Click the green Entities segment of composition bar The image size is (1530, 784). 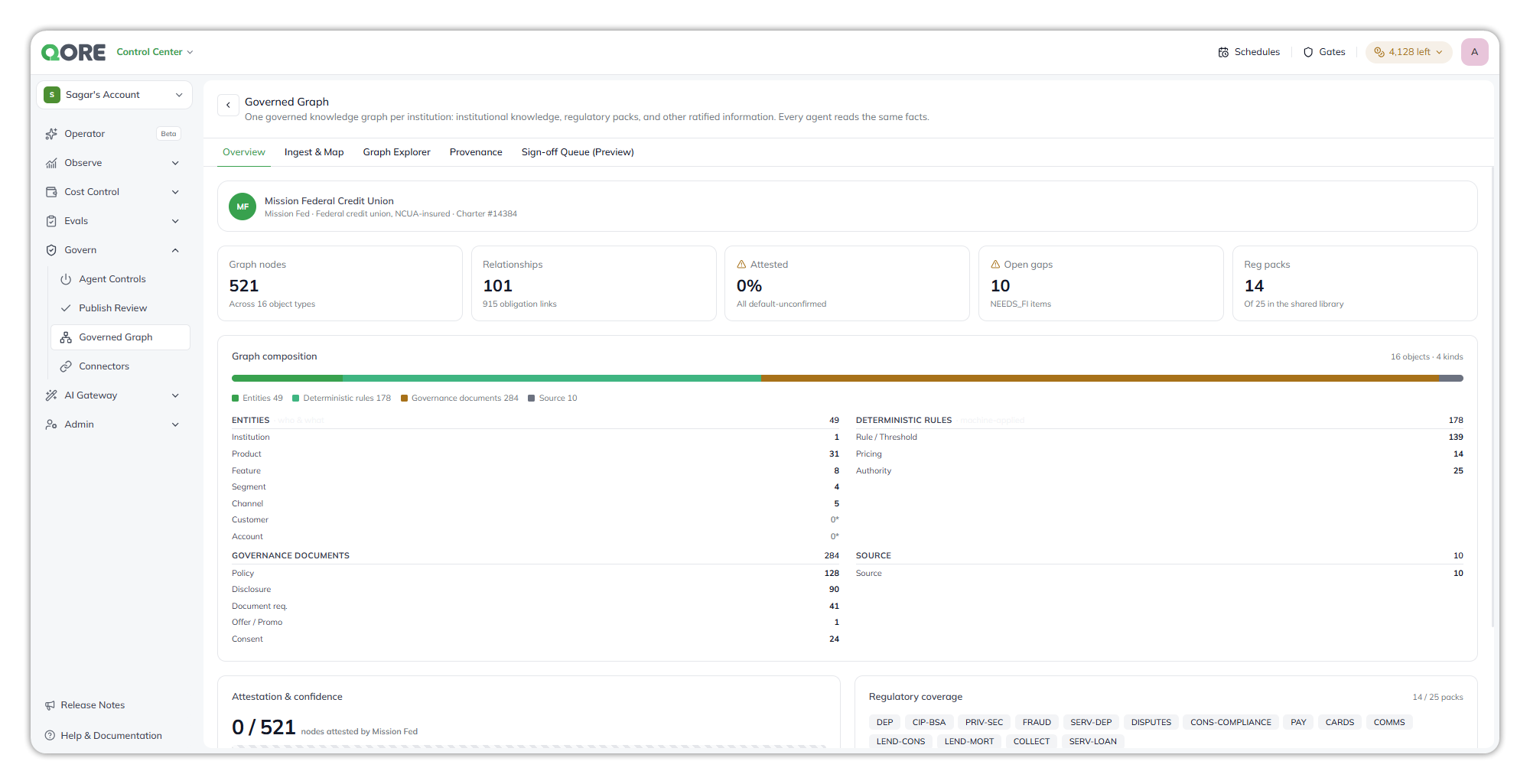tap(288, 379)
